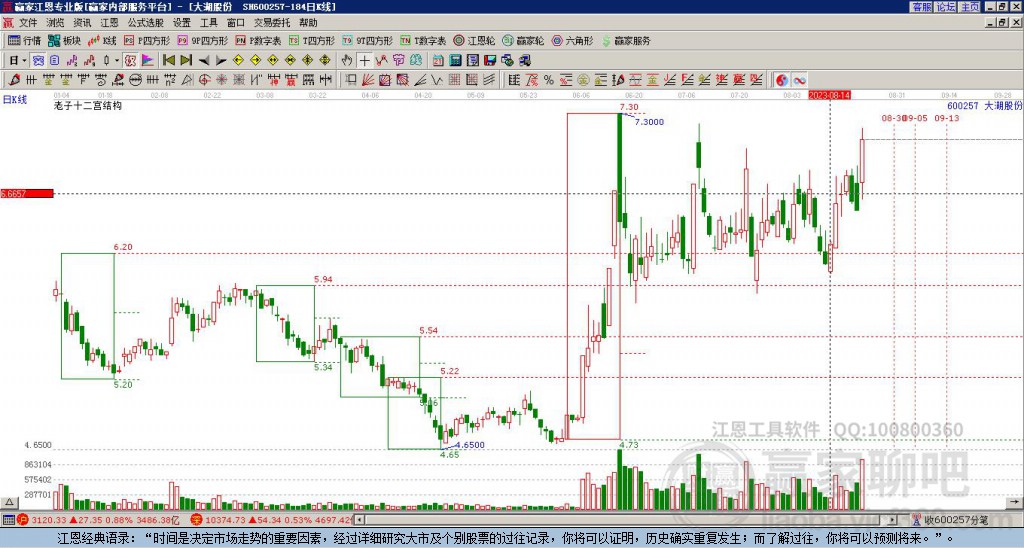Image resolution: width=1024 pixels, height=548 pixels.
Task: Select the circled cross target tool
Action: tap(204, 80)
